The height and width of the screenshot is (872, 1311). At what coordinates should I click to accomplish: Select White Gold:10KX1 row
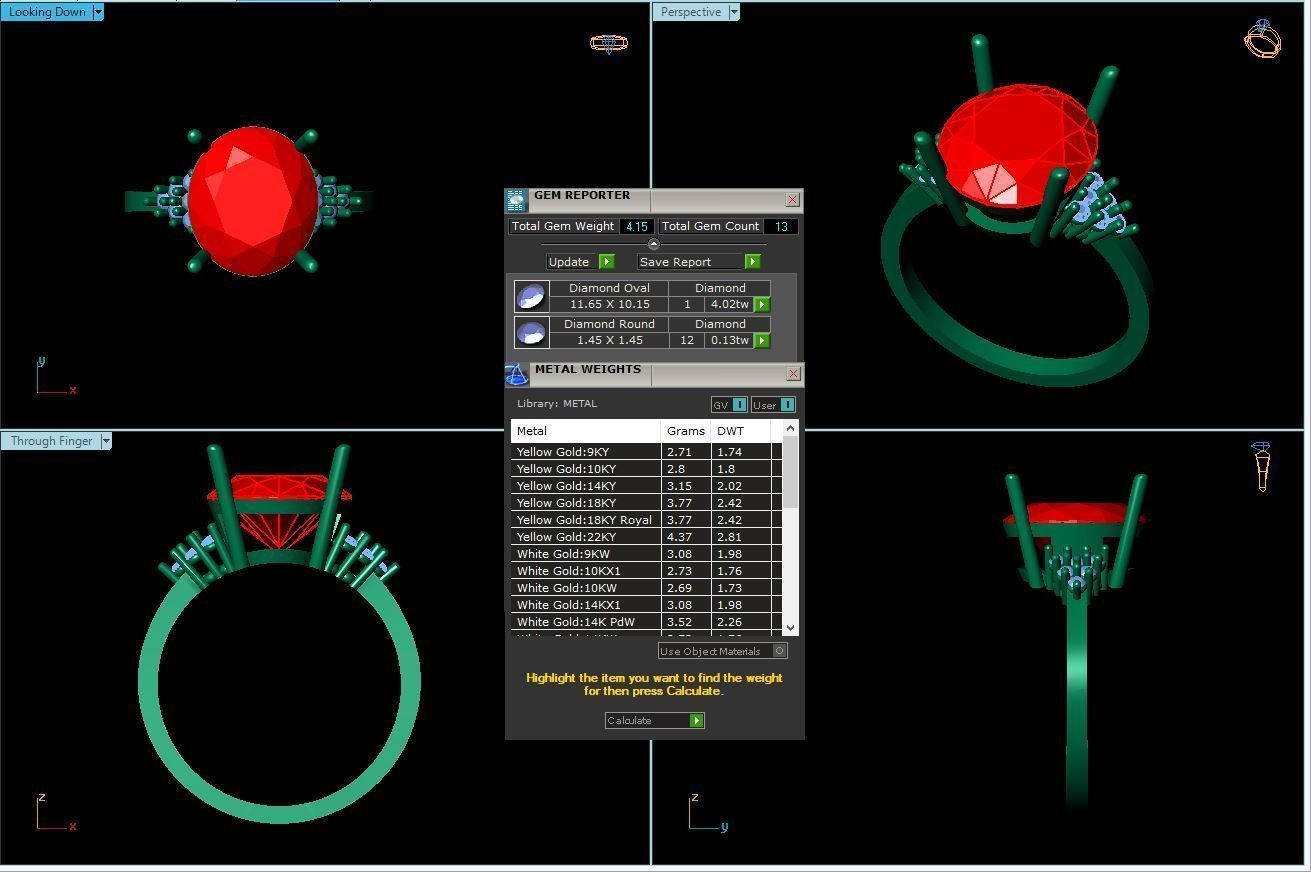[646, 571]
